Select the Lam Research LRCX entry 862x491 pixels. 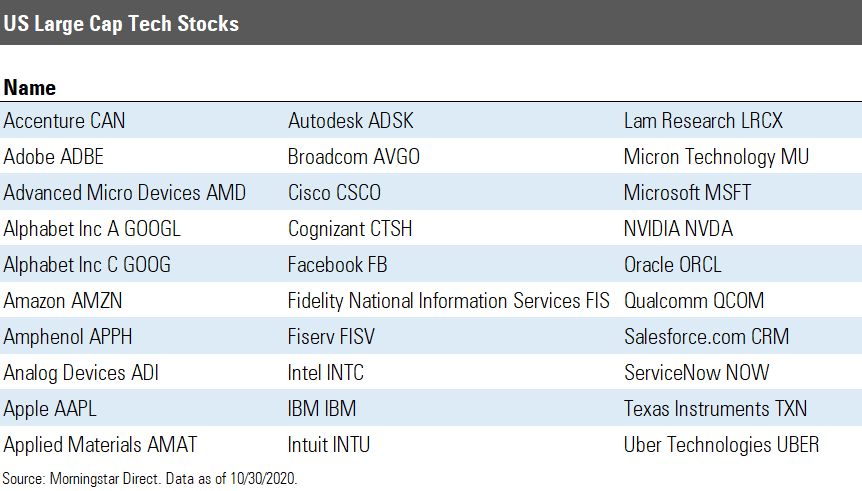click(703, 121)
